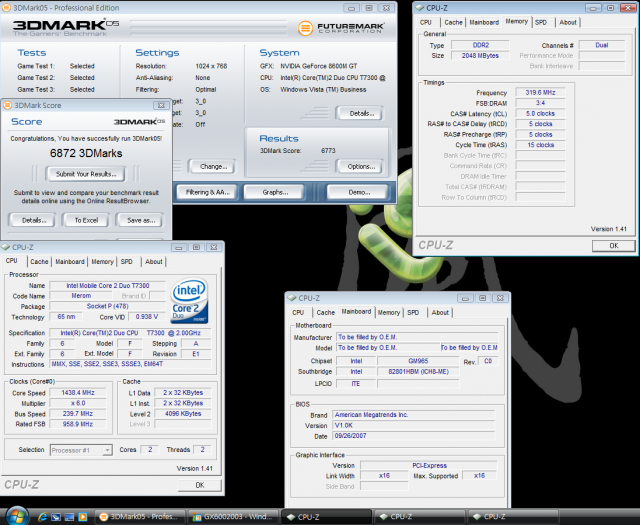This screenshot has height=525, width=640.
Task: Click the Change button in Settings
Action: pos(213,167)
